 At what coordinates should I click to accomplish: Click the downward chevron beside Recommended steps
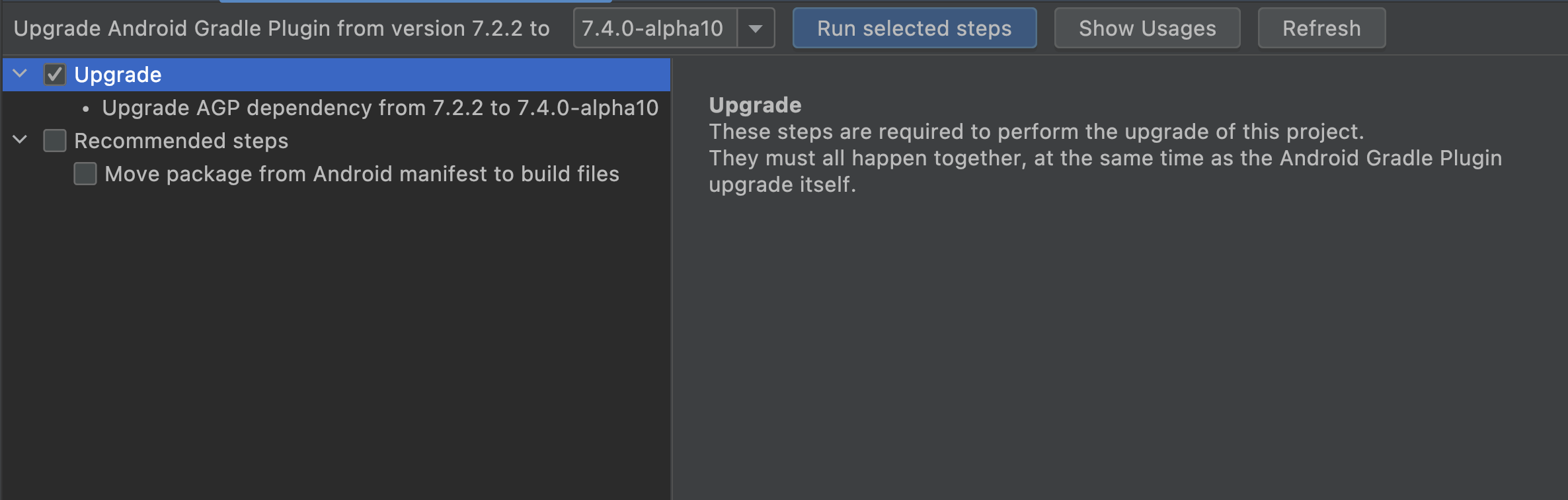[20, 141]
